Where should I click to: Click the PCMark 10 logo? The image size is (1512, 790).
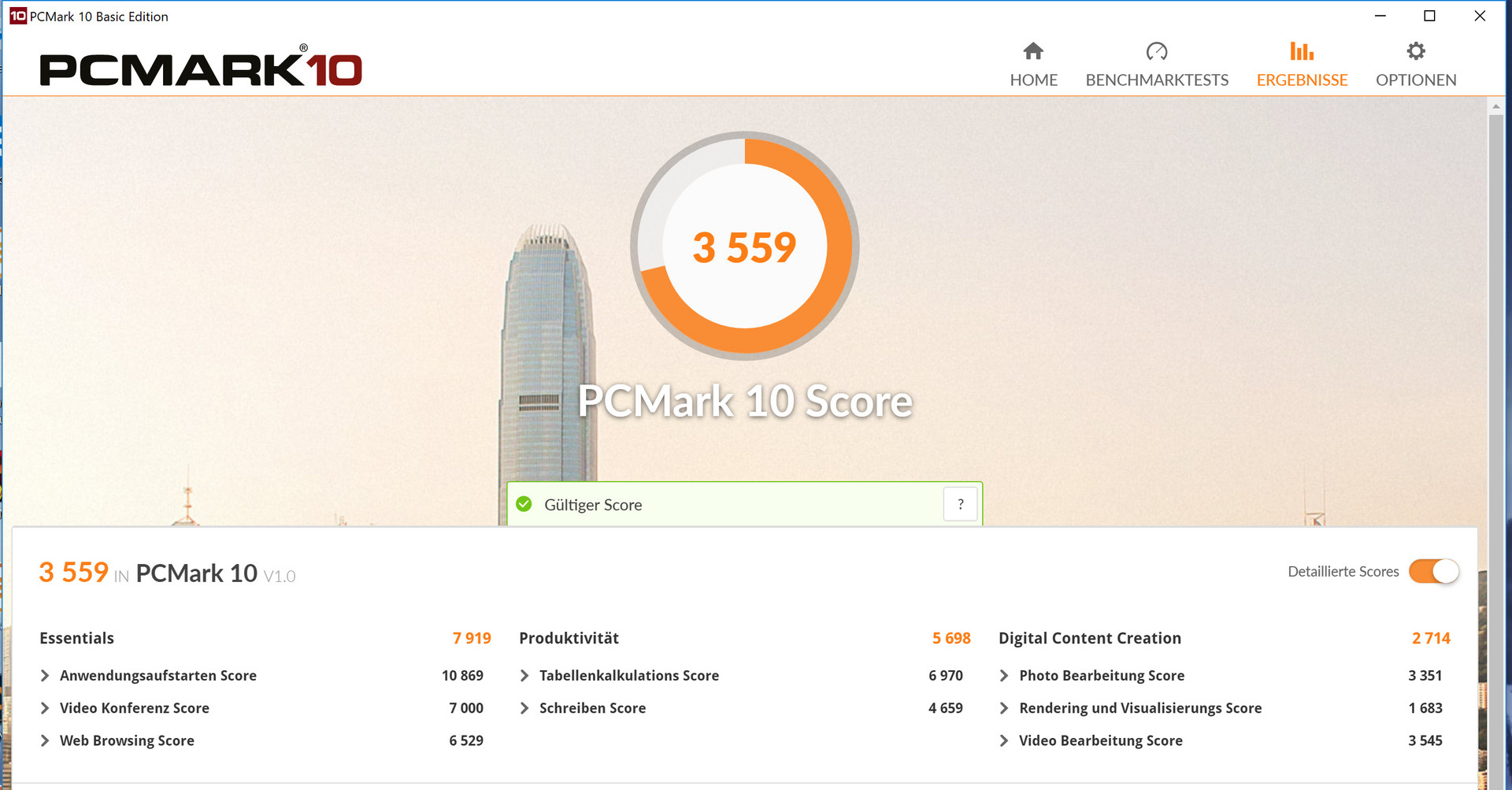click(201, 66)
